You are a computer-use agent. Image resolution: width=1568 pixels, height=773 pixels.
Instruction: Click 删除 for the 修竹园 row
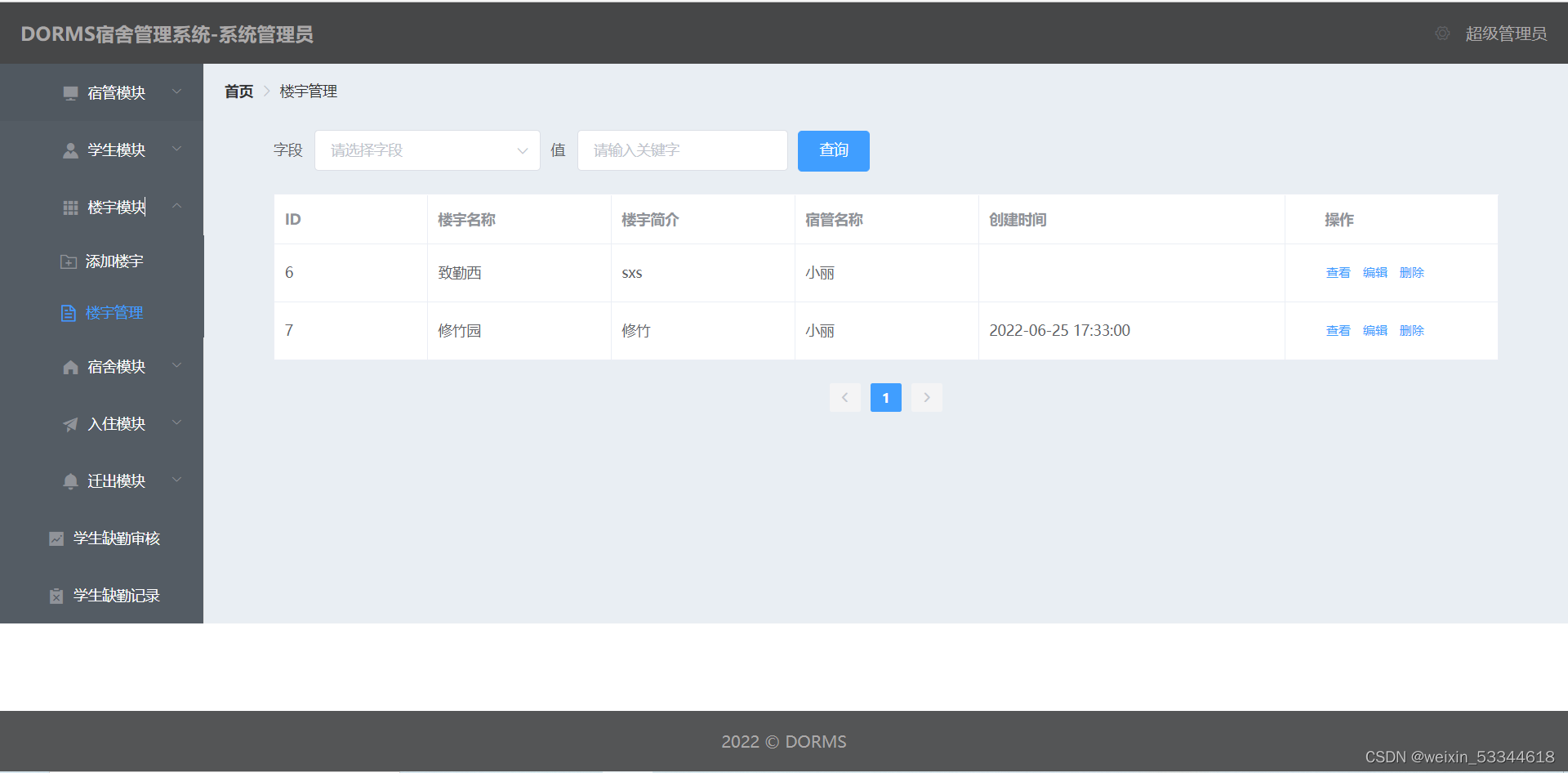[x=1412, y=331]
